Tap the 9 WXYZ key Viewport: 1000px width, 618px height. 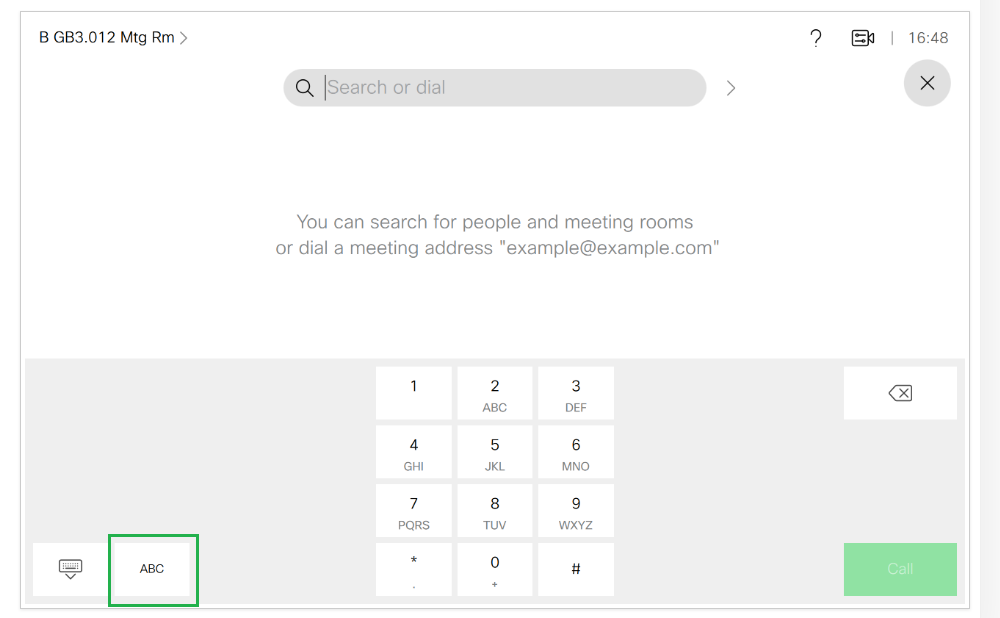click(576, 511)
